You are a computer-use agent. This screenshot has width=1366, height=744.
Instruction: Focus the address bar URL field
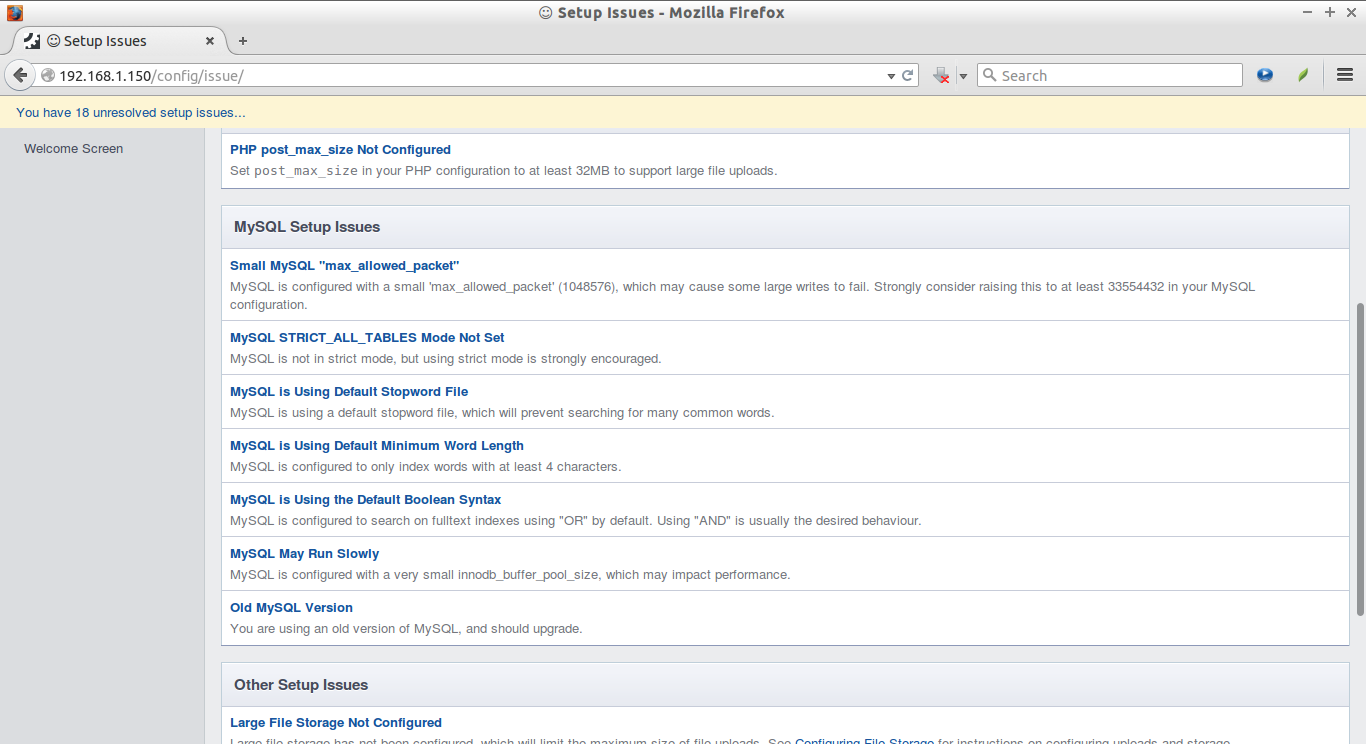pyautogui.click(x=470, y=75)
